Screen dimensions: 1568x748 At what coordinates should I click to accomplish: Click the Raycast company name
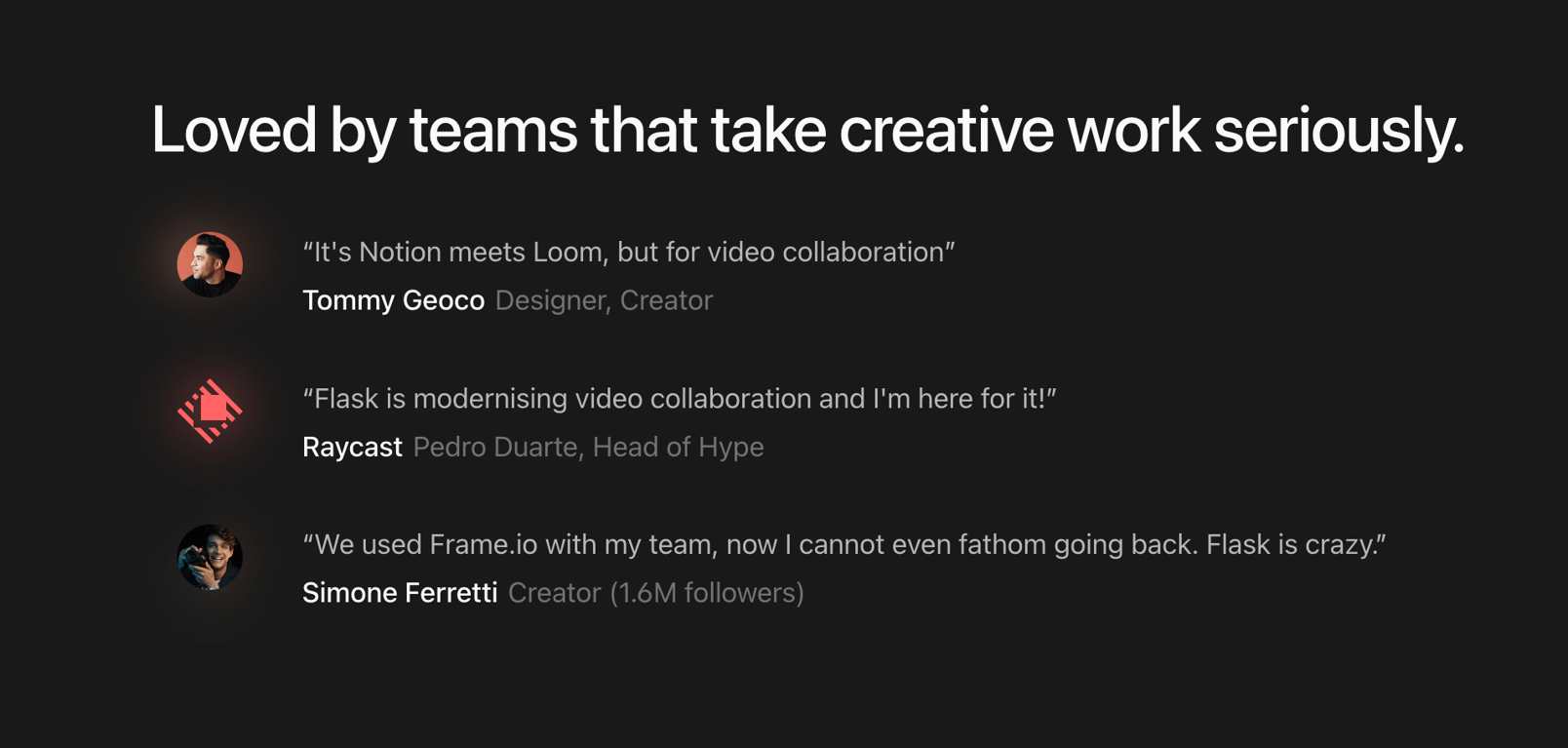click(x=352, y=447)
